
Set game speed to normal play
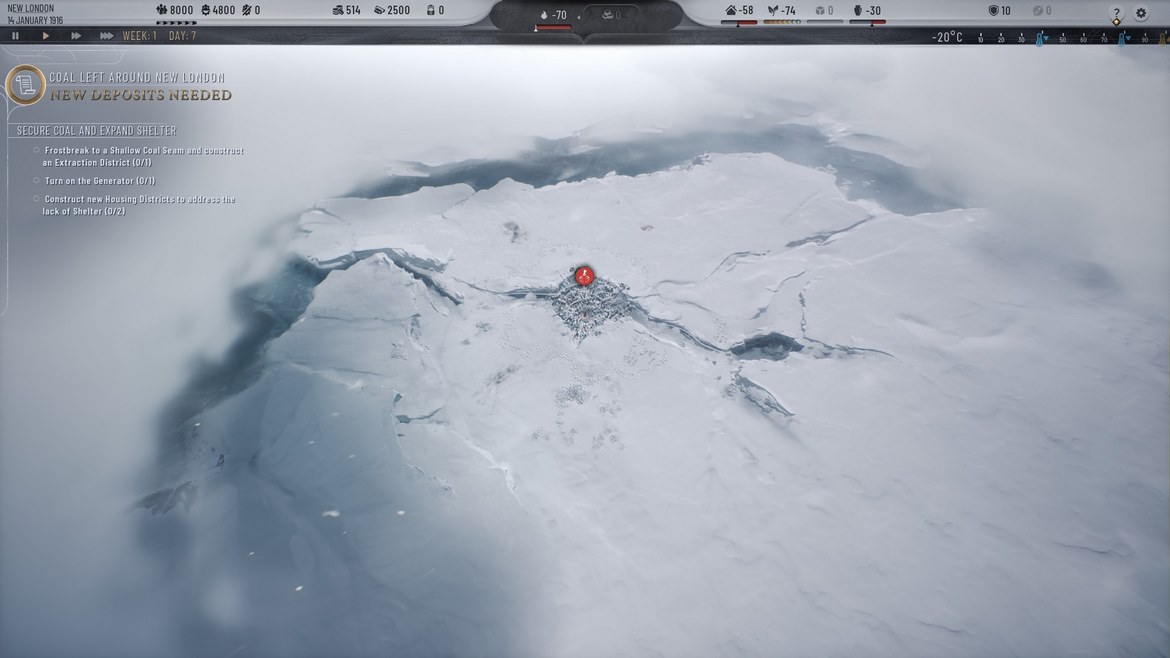coord(46,35)
